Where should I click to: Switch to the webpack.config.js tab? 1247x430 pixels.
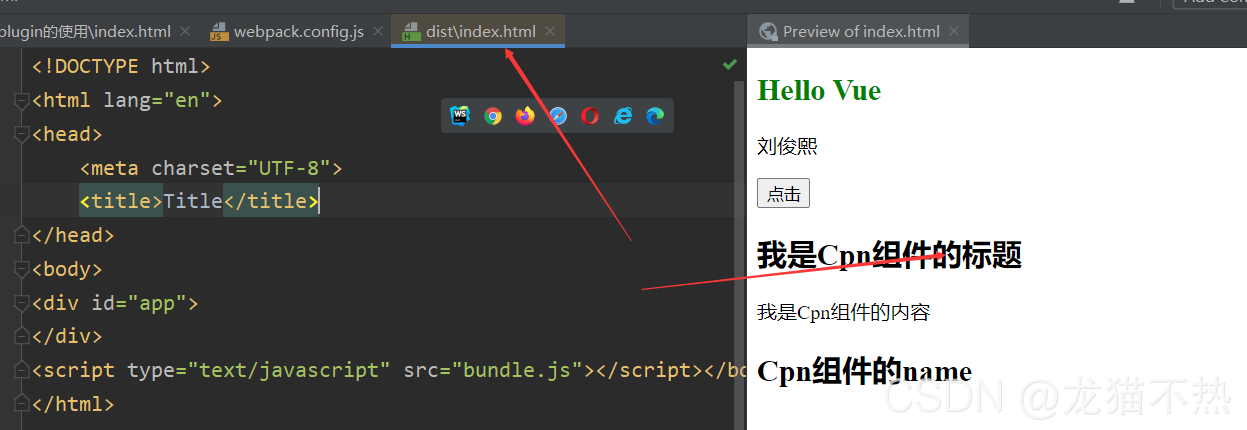coord(298,32)
